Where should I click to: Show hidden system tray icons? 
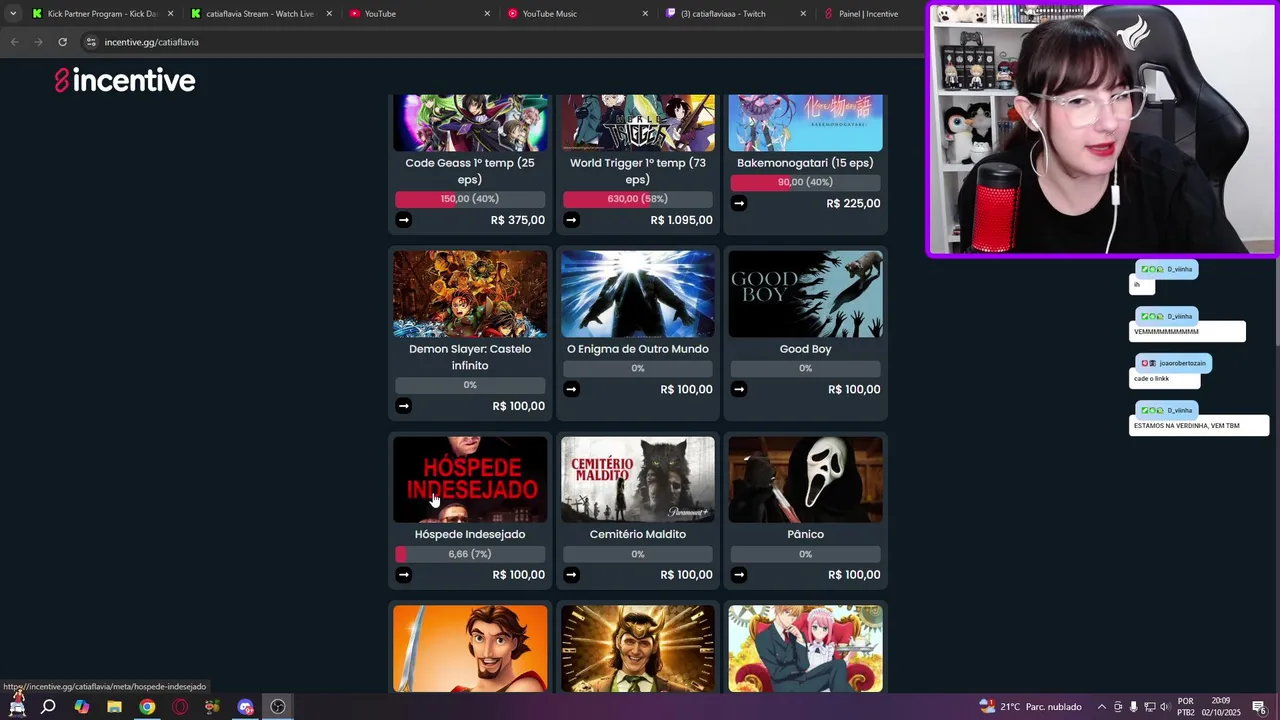coord(1101,707)
